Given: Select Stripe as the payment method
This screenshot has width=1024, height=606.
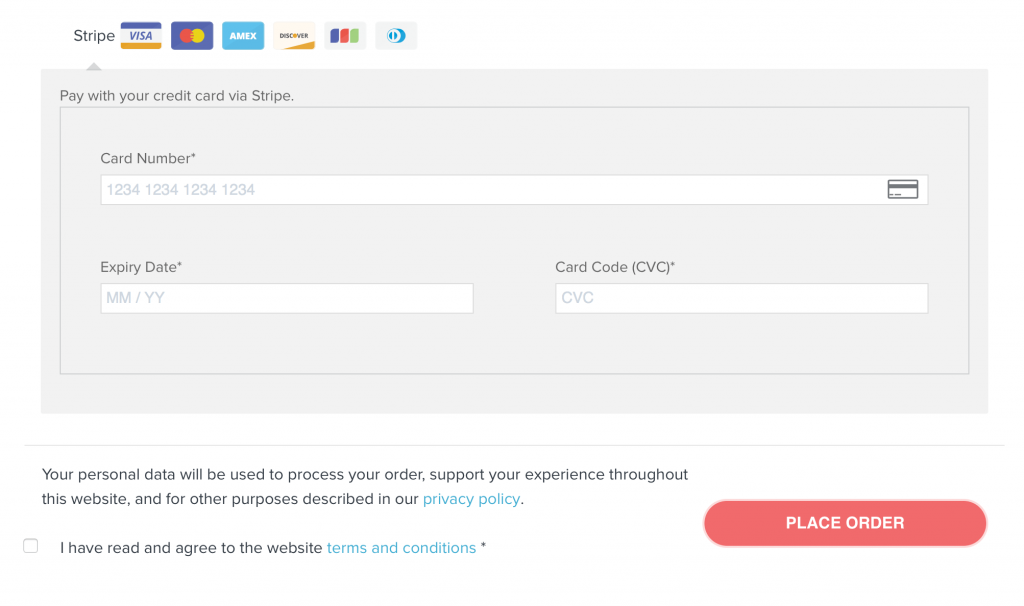Looking at the screenshot, I should (x=93, y=35).
